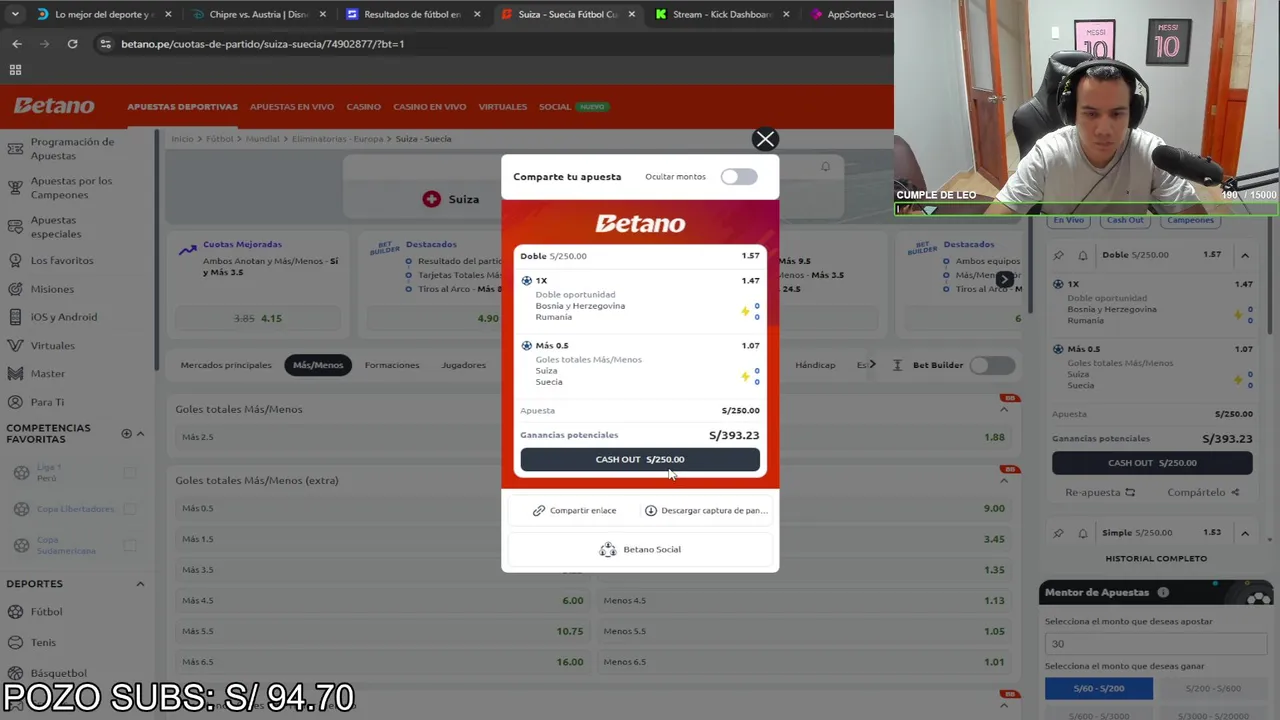This screenshot has width=1280, height=720.
Task: Switch to Stream - Kick Dashboard browser tab
Action: click(x=722, y=15)
